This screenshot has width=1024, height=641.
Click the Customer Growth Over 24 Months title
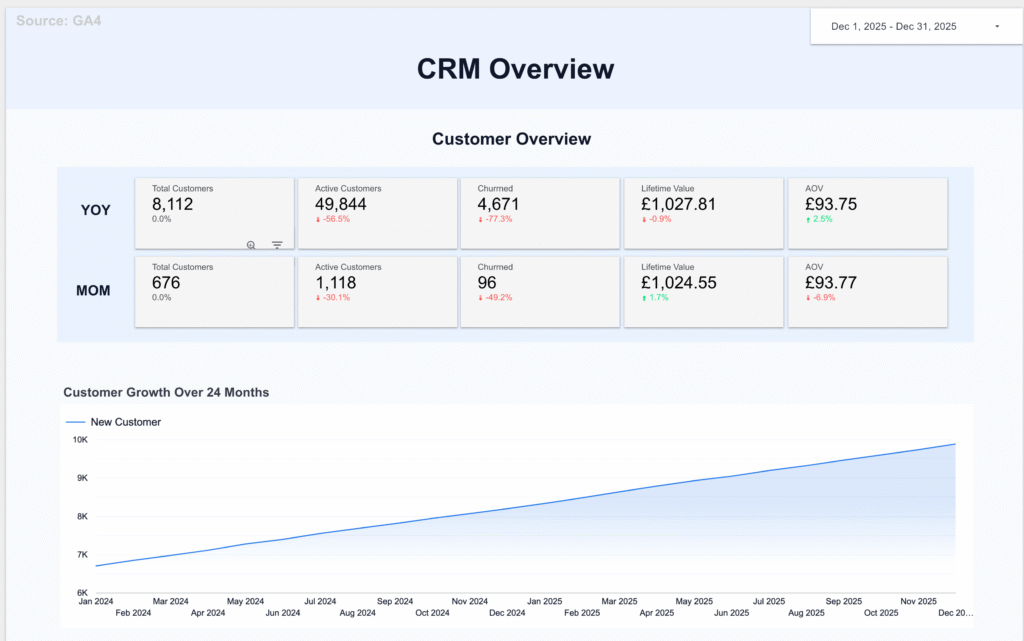click(166, 392)
